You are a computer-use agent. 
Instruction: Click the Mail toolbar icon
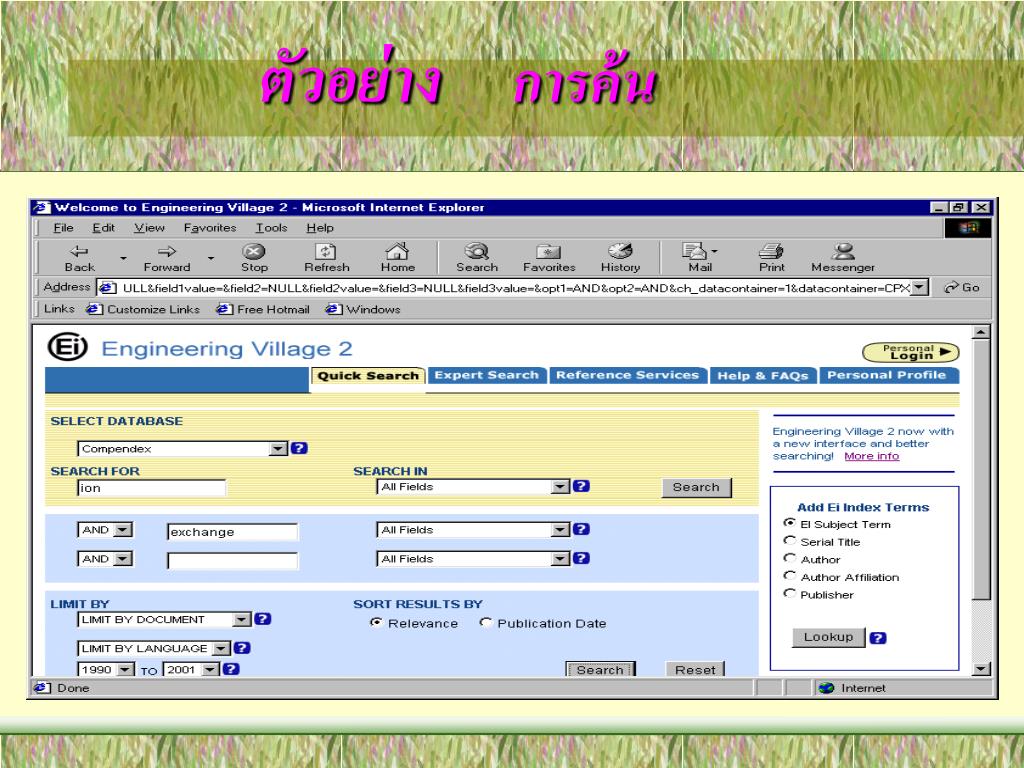click(695, 251)
